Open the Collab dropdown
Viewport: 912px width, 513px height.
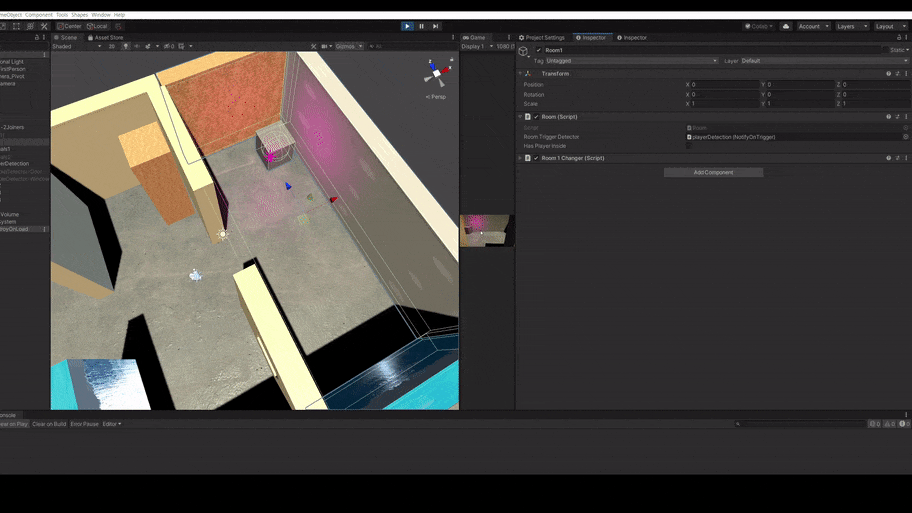tap(759, 26)
